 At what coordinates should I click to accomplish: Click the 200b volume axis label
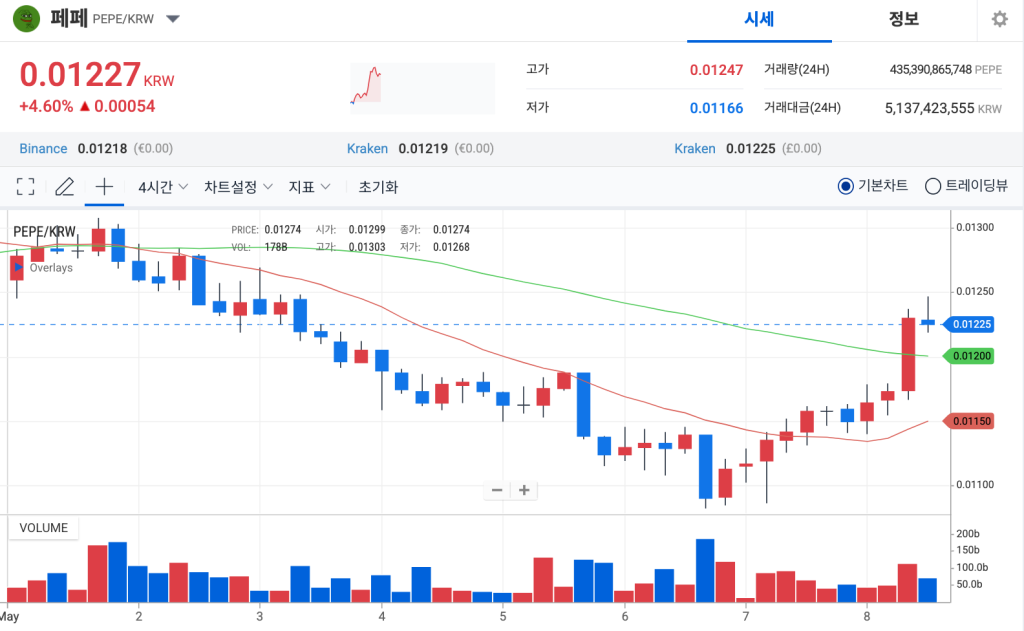[x=968, y=534]
